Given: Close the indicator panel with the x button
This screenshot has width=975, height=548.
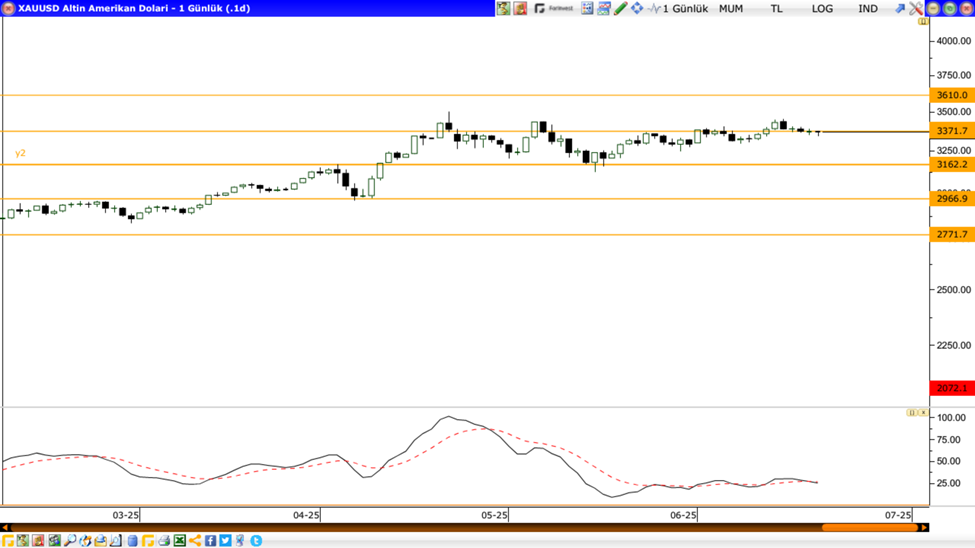Looking at the screenshot, I should point(923,412).
